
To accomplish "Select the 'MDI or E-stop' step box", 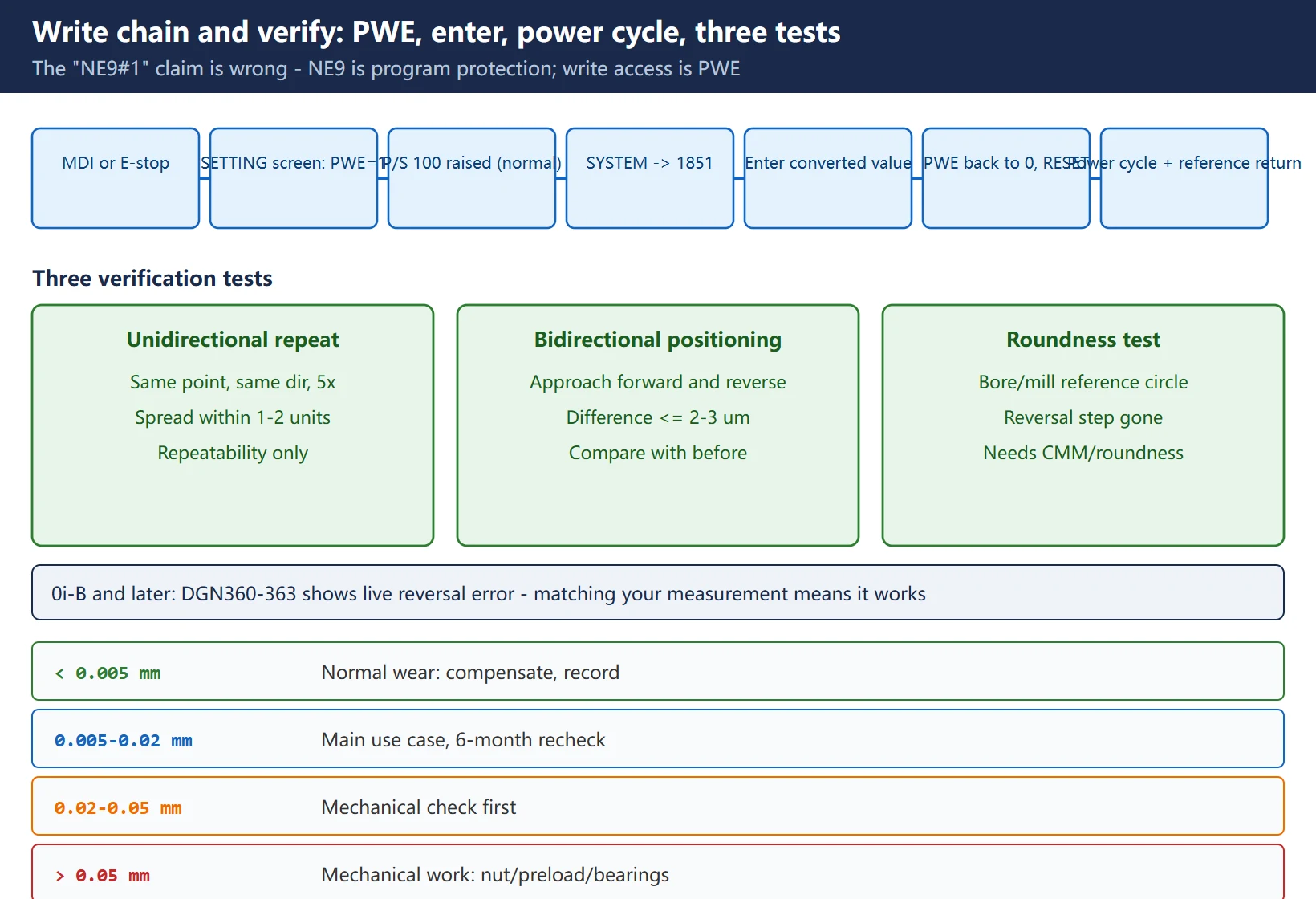I will click(116, 178).
